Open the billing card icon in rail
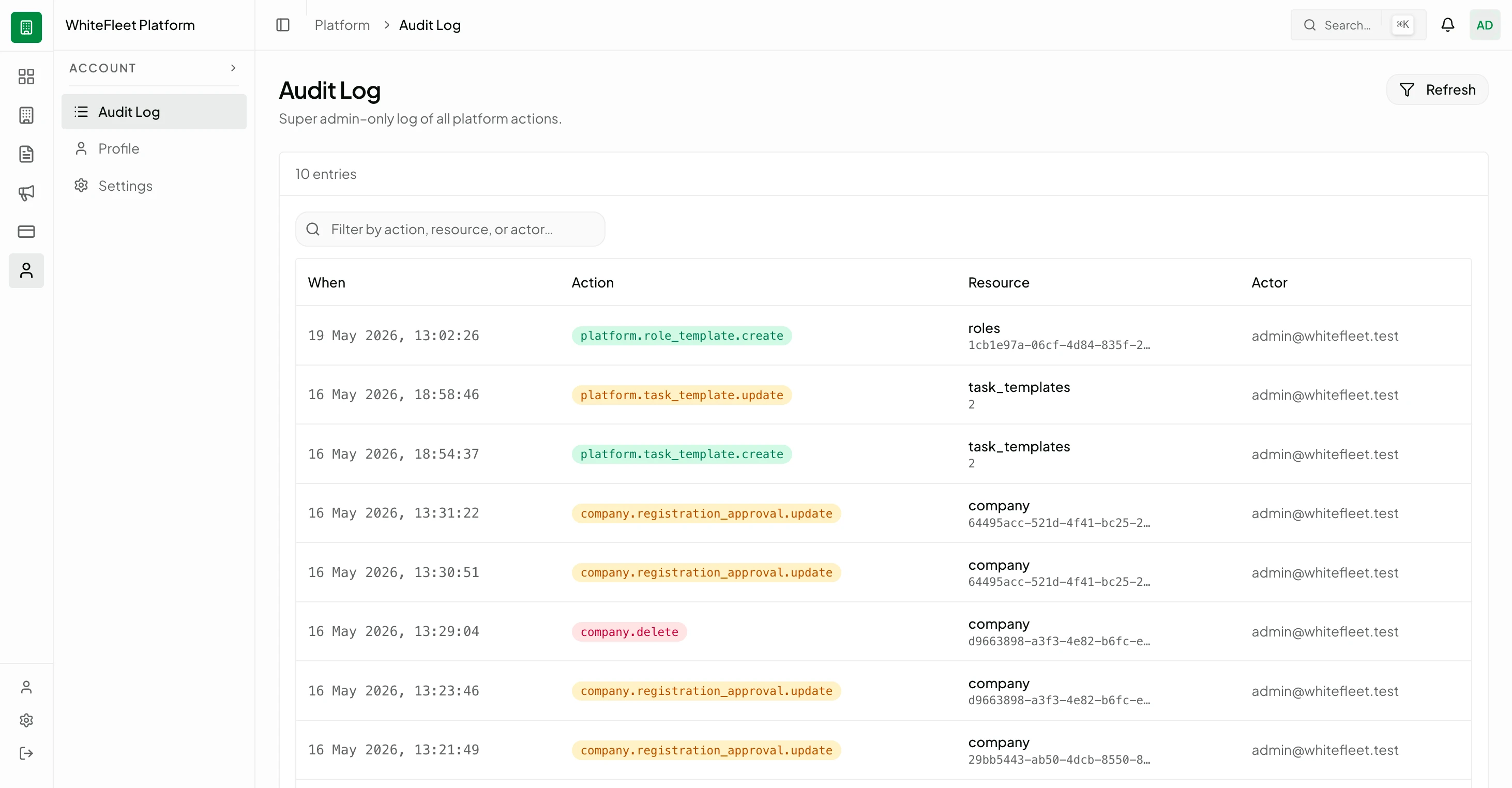Viewport: 1512px width, 788px height. 26,231
